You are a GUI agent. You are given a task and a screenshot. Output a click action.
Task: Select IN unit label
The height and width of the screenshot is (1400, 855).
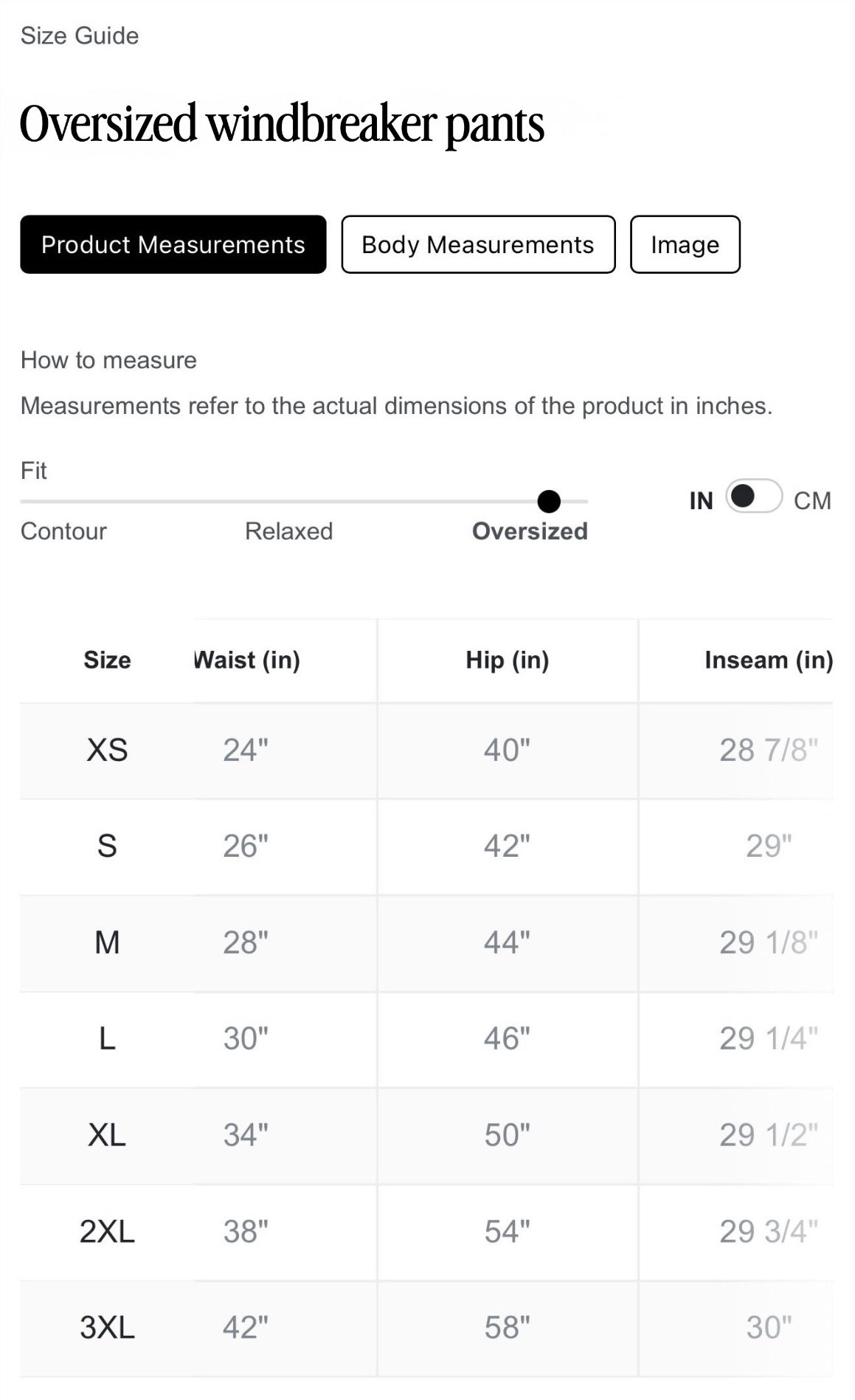click(x=701, y=501)
